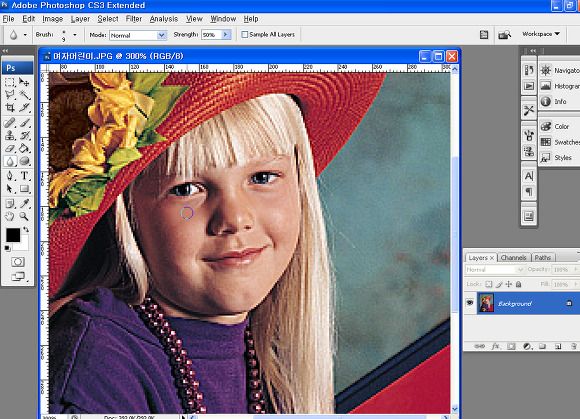Screen dimensions: 580x419
Task: Expand the layer Fill slider arrow
Action: (576, 284)
